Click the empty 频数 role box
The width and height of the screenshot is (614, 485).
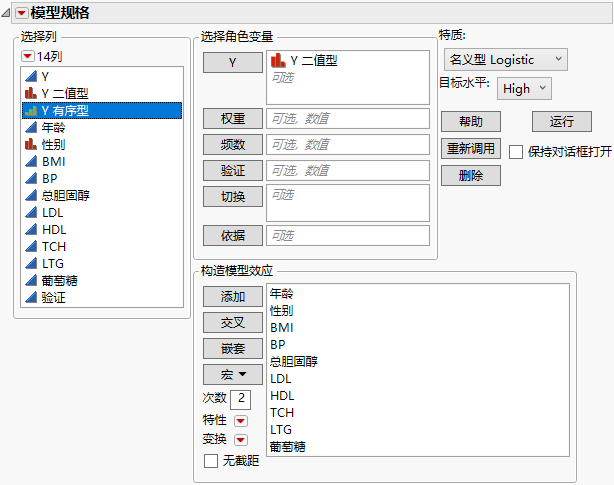348,144
